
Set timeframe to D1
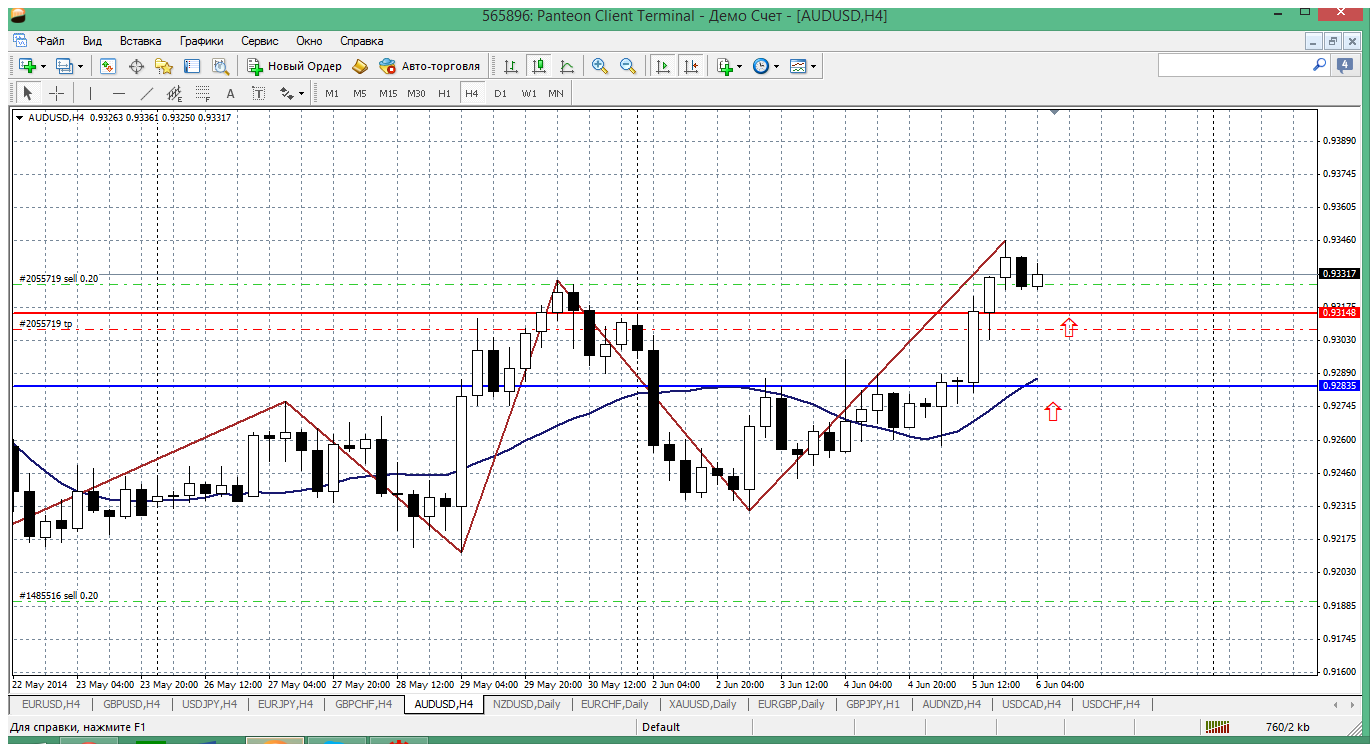click(500, 93)
